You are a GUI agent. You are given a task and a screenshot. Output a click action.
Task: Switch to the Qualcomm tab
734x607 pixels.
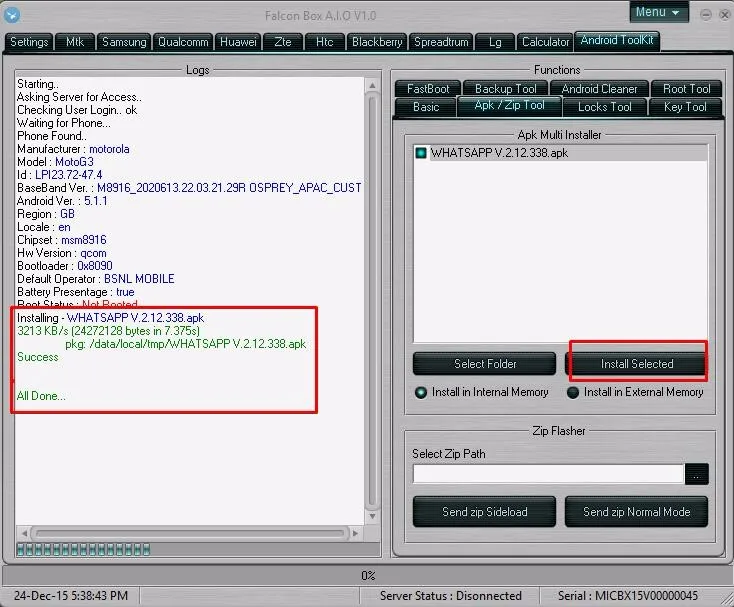click(183, 42)
